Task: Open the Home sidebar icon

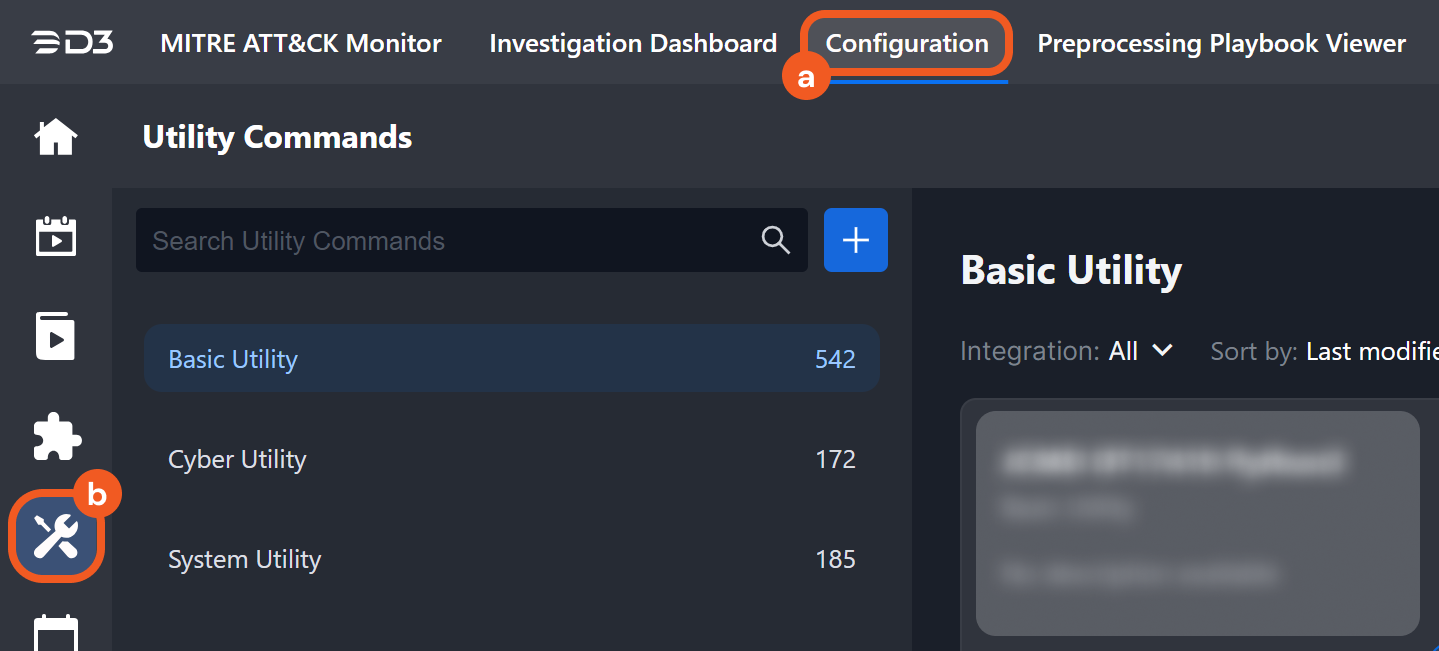Action: (56, 137)
